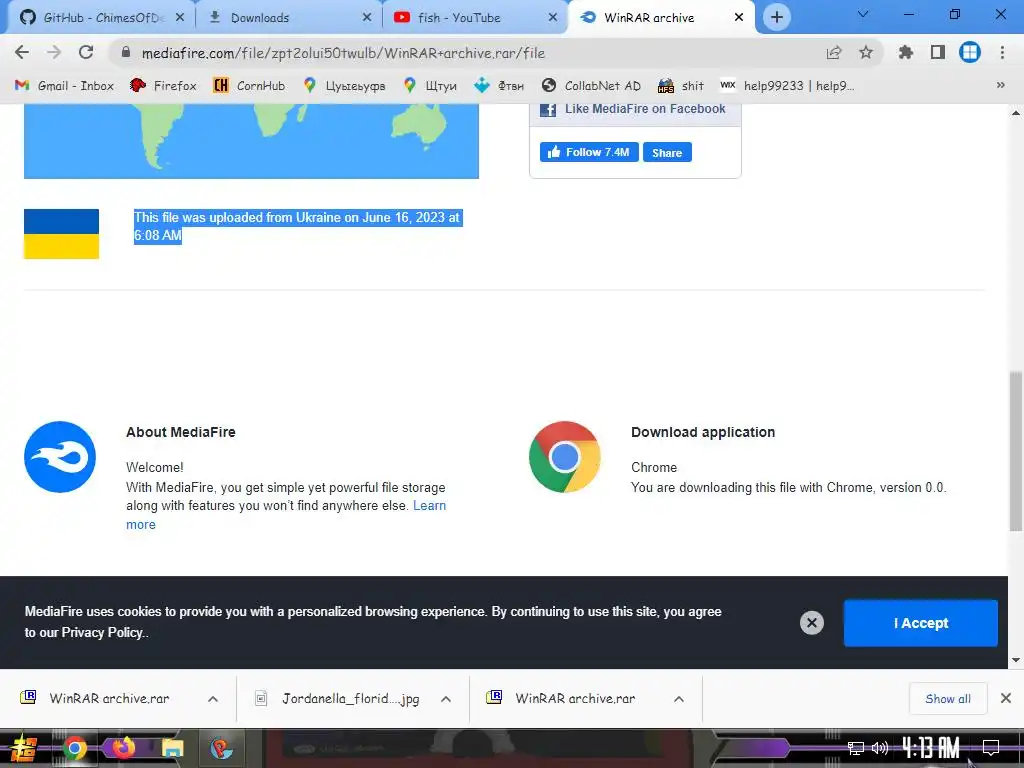This screenshot has width=1024, height=768.
Task: Open Gmail - Inbox bookmark
Action: click(x=64, y=86)
